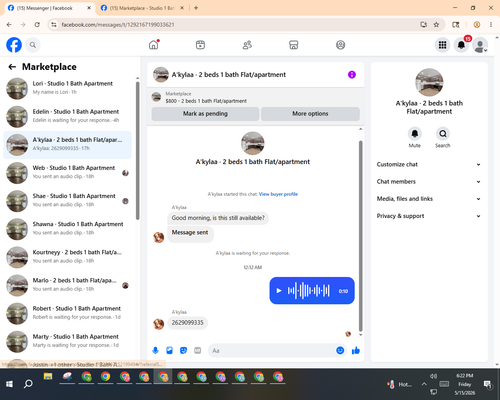The image size is (500, 400).
Task: Open Robert Studio 1 Bath Apartment chat
Action: (x=67, y=314)
